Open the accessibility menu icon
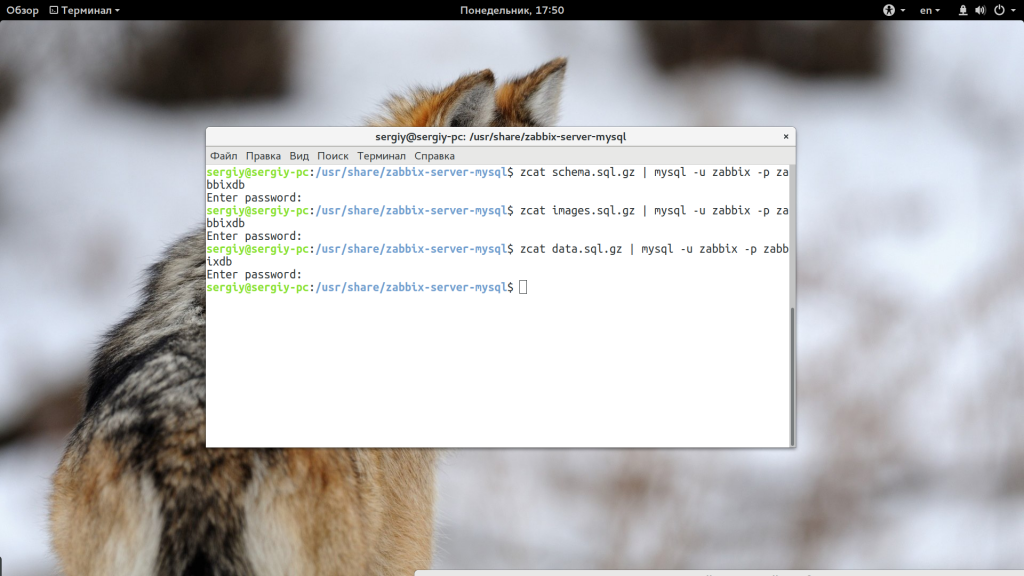The width and height of the screenshot is (1024, 576). (888, 10)
